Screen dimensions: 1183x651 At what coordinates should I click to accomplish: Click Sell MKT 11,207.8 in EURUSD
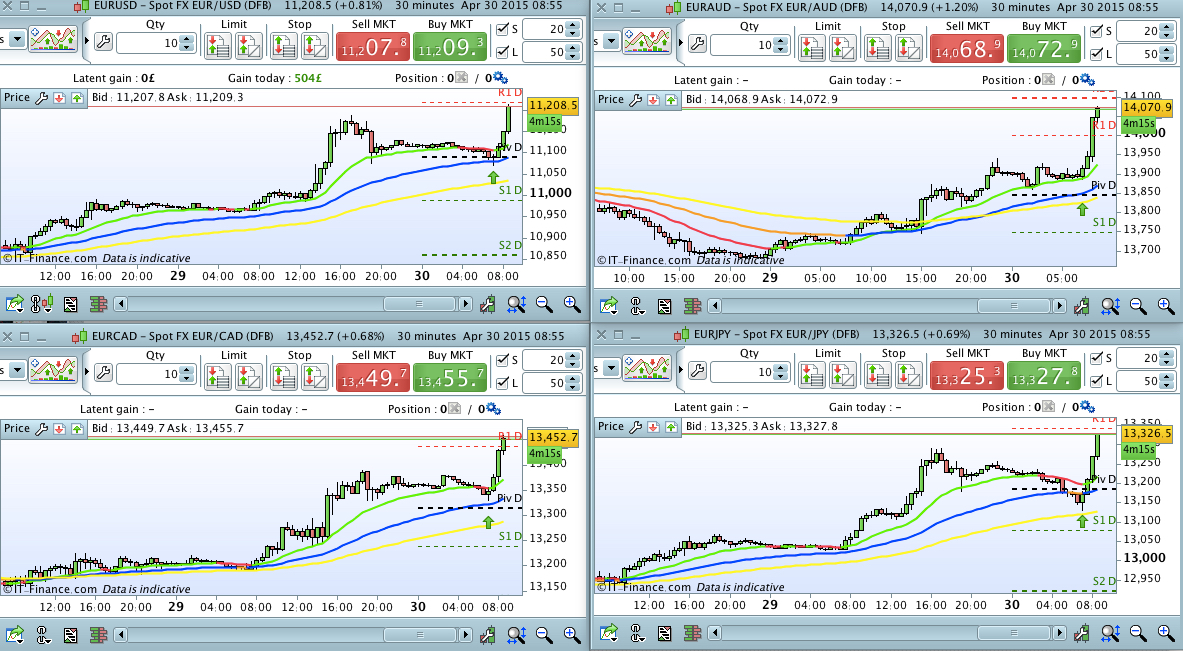373,48
